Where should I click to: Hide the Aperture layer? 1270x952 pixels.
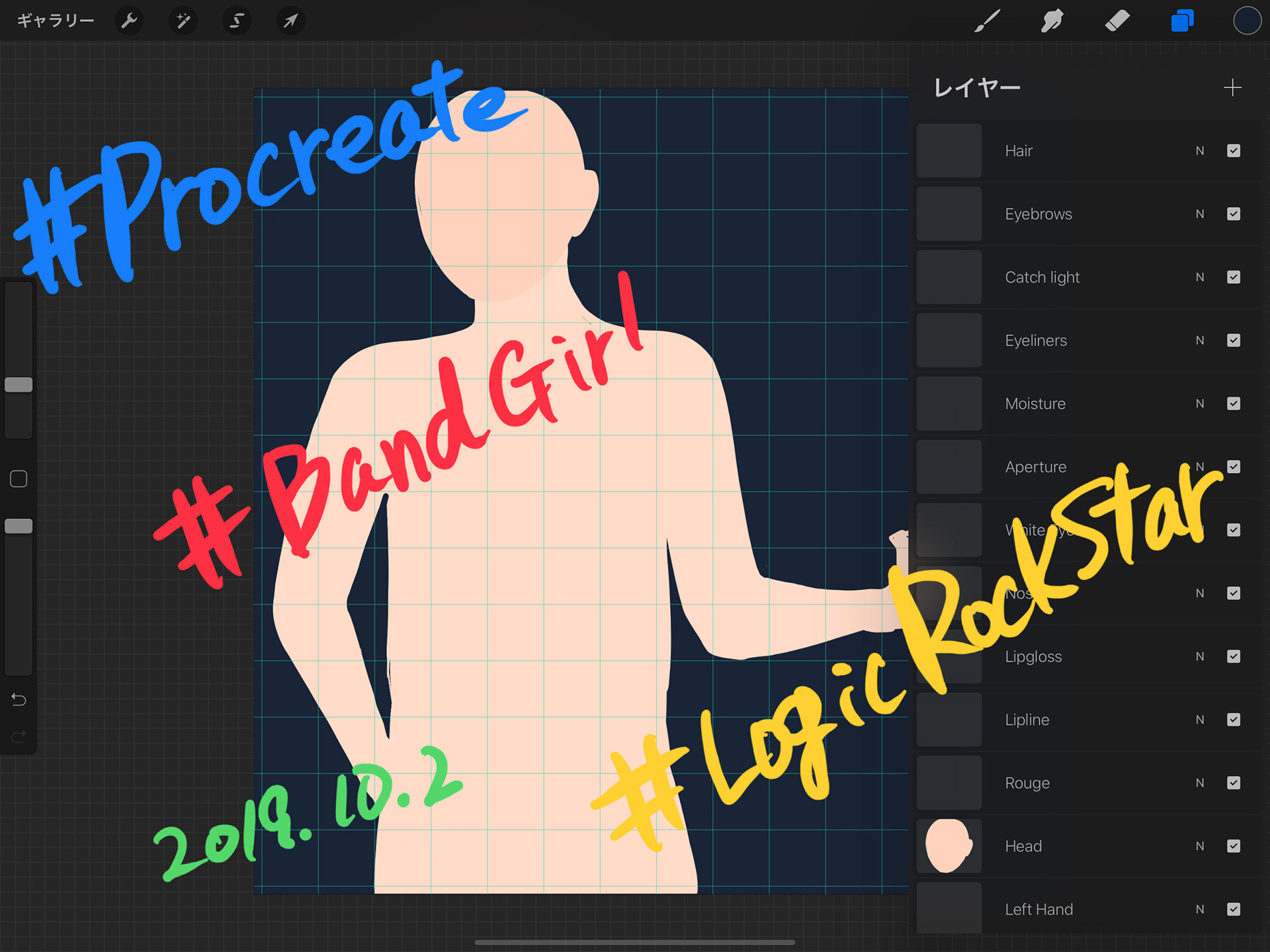1234,466
